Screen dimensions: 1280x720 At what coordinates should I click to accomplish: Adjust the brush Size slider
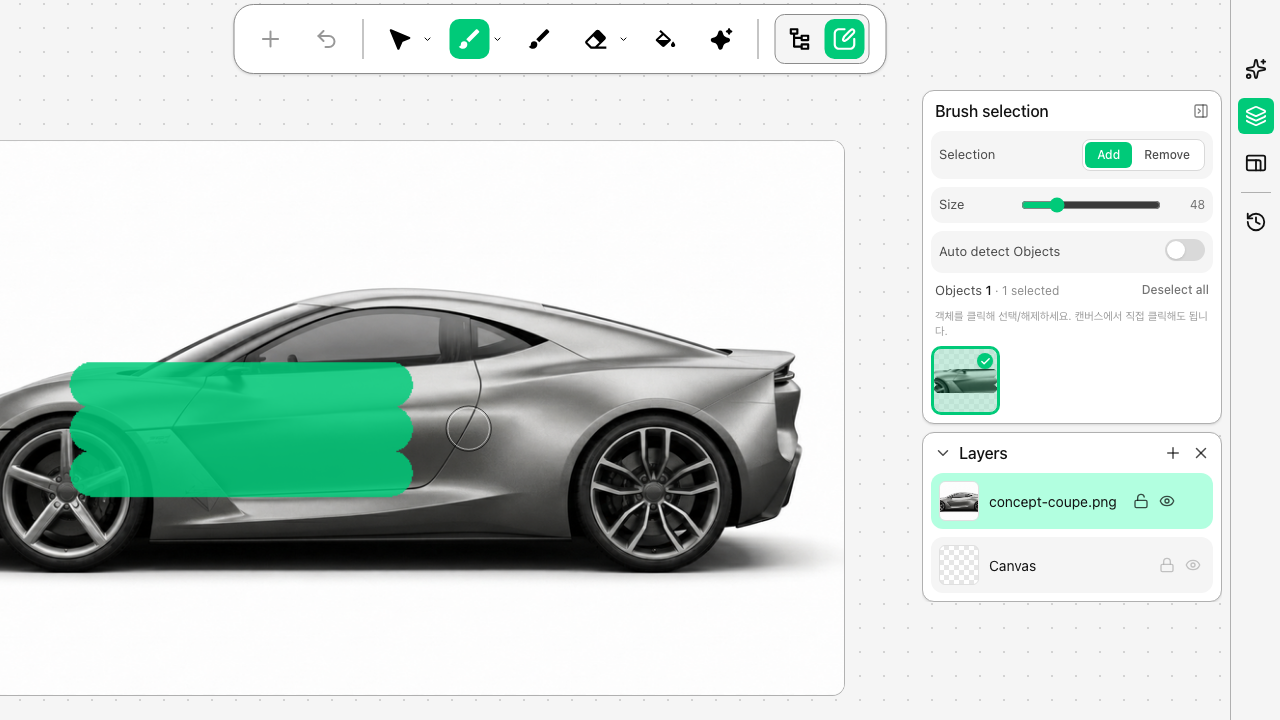tap(1090, 205)
